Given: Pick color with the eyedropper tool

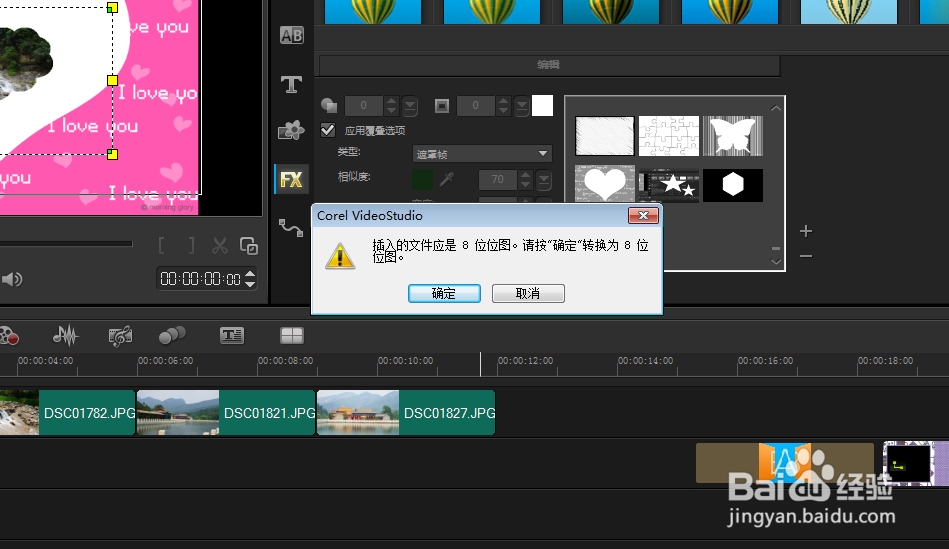Looking at the screenshot, I should point(447,179).
